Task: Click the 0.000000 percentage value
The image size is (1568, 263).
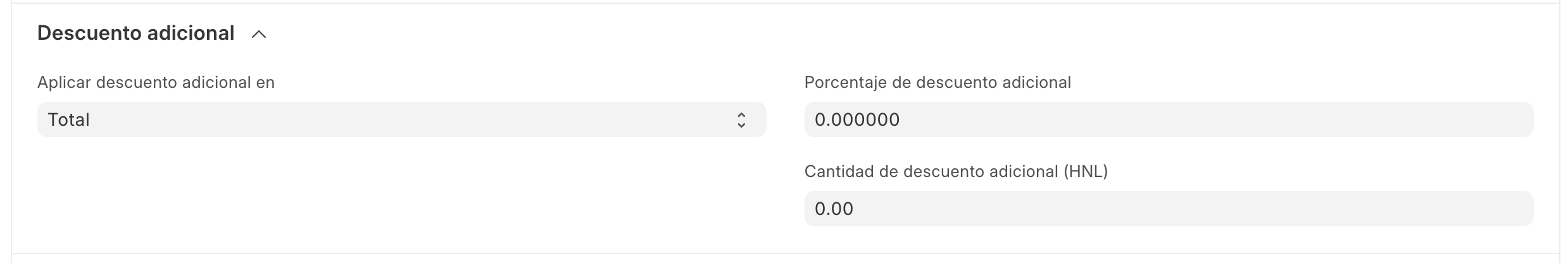Action: point(856,119)
